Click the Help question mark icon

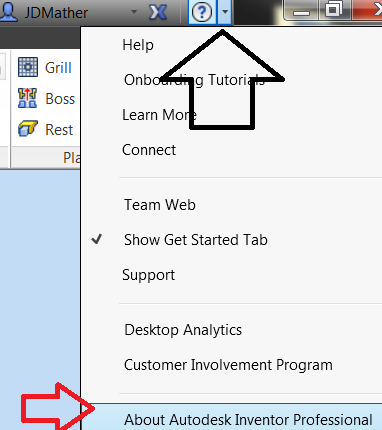(202, 12)
